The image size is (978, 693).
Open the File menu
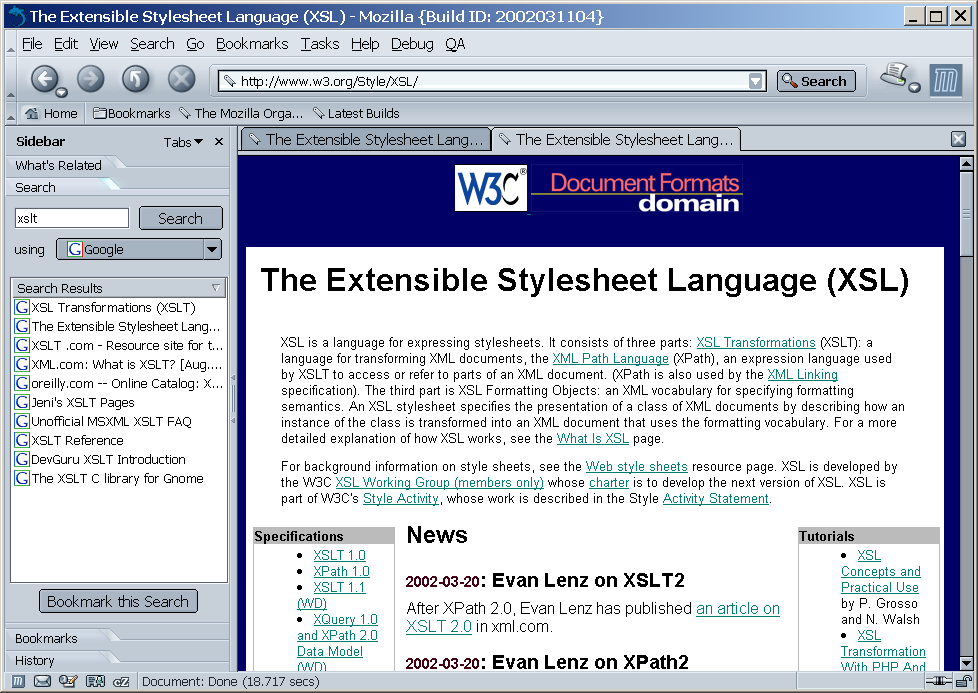(x=32, y=44)
